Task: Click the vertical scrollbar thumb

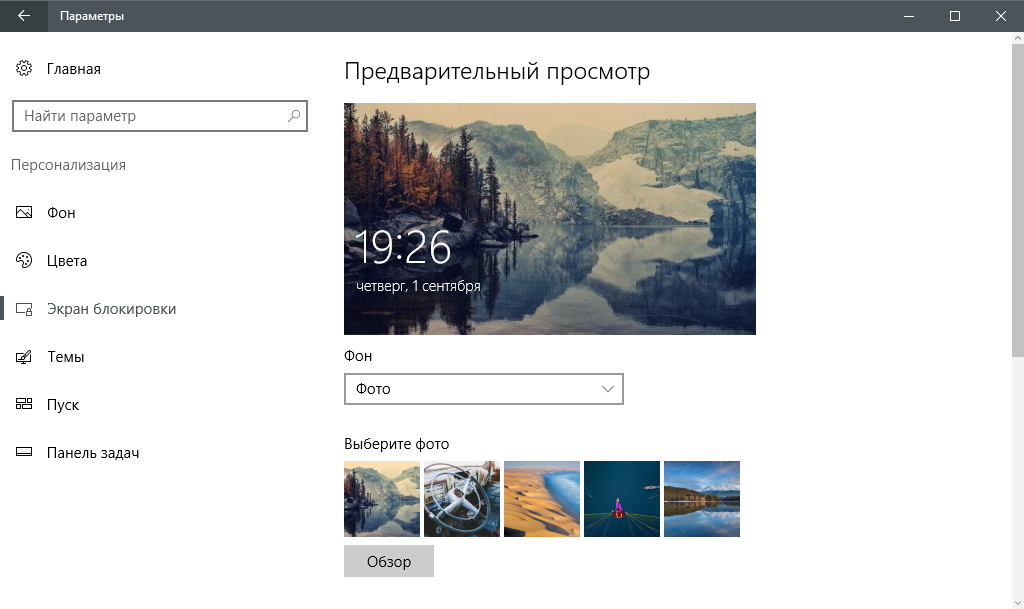Action: 1017,200
